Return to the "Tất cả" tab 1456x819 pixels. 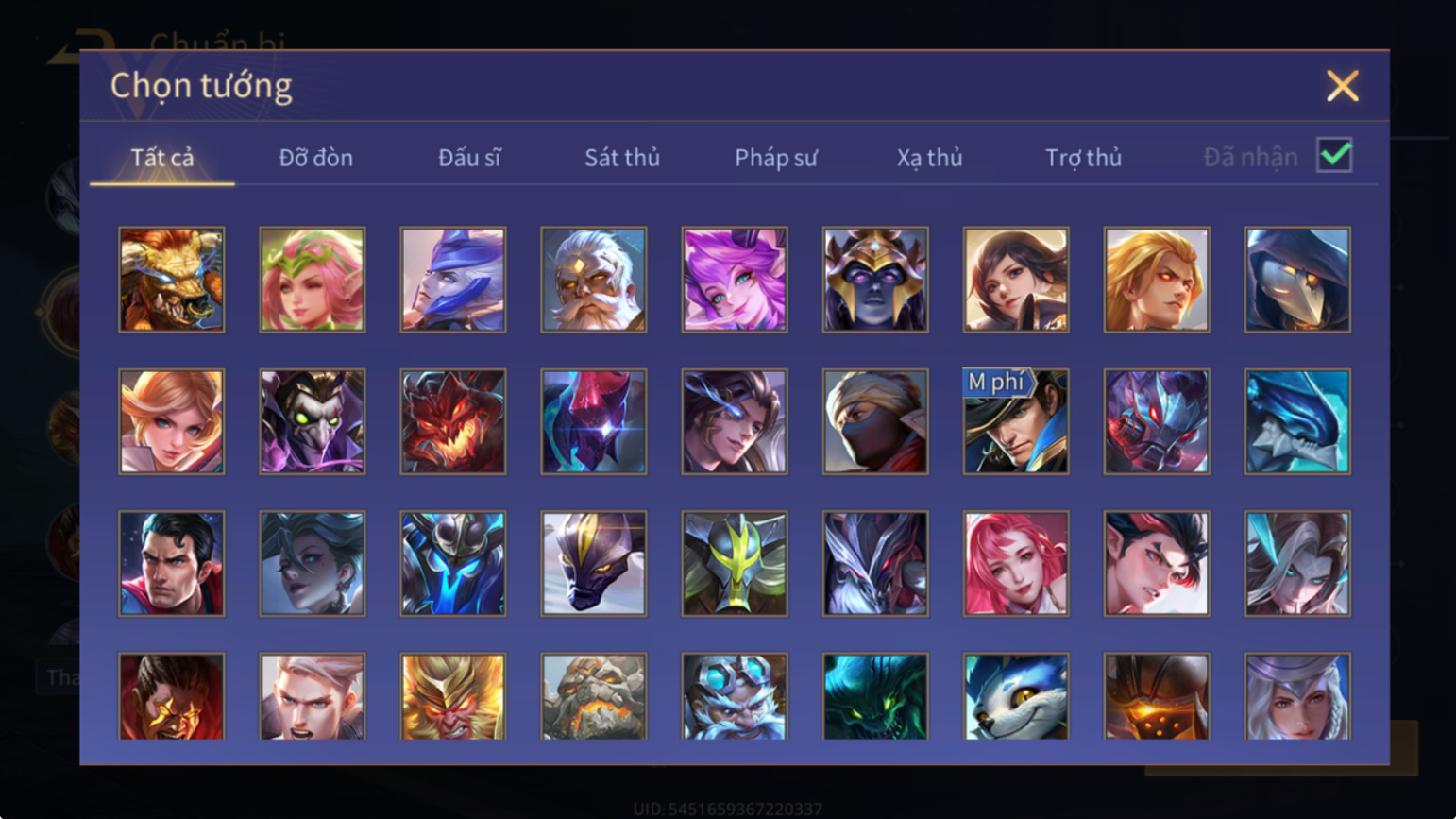(x=162, y=158)
